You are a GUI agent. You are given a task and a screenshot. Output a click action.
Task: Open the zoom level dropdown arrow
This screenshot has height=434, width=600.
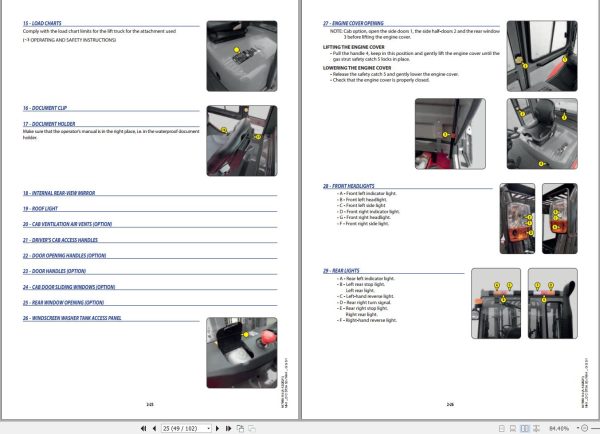click(x=577, y=428)
